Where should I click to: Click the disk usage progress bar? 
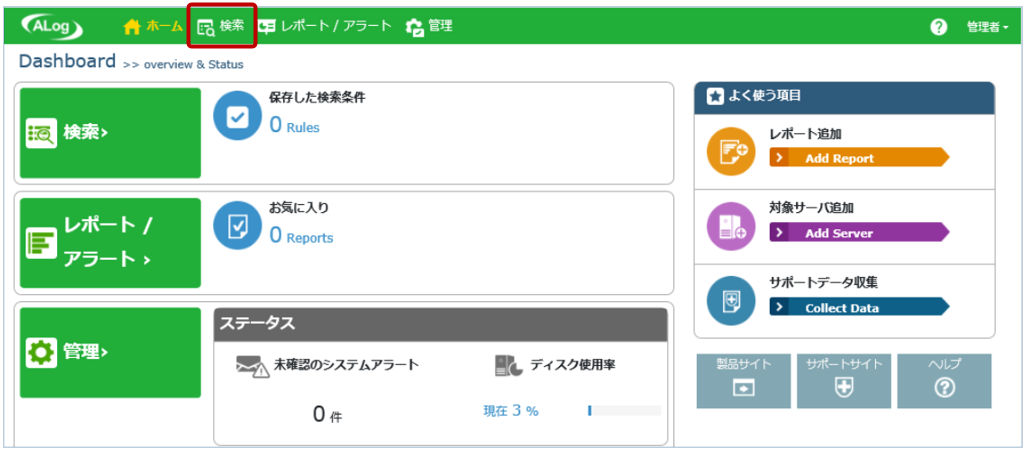[x=624, y=410]
